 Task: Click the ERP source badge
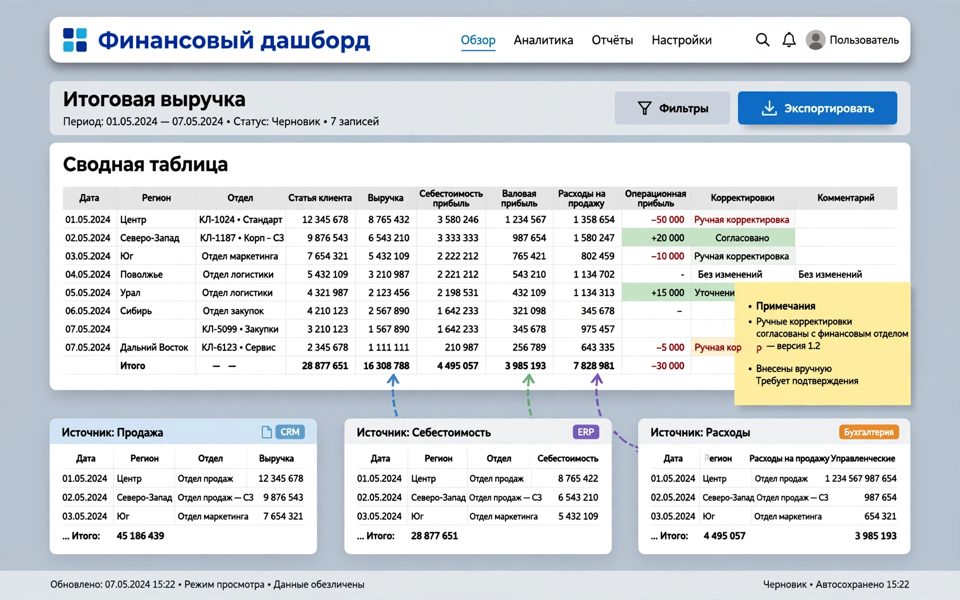click(585, 432)
